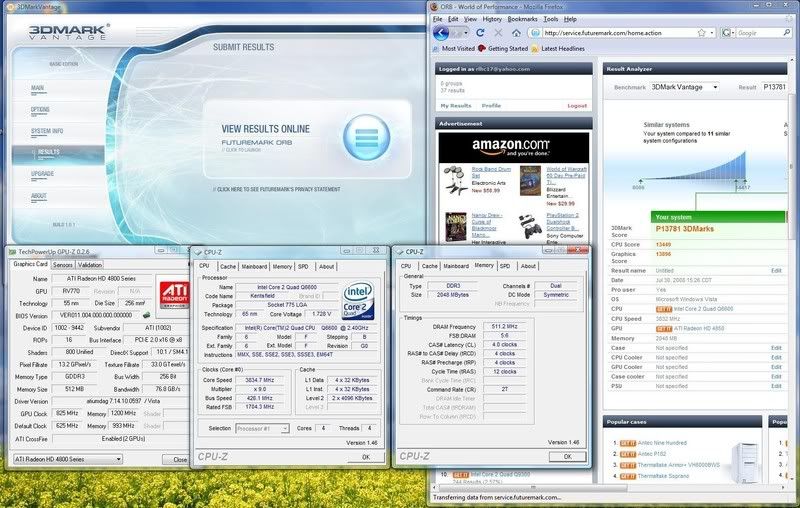
Task: Click Close button in GPU-Z
Action: [x=177, y=460]
